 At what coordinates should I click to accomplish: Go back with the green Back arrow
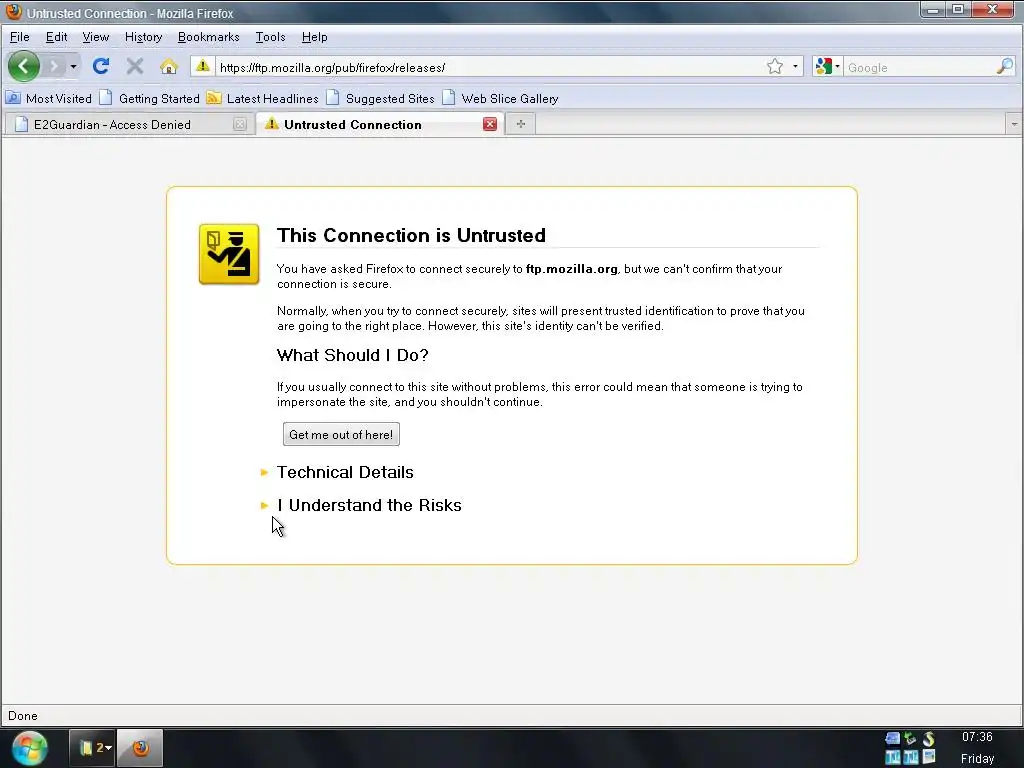24,66
